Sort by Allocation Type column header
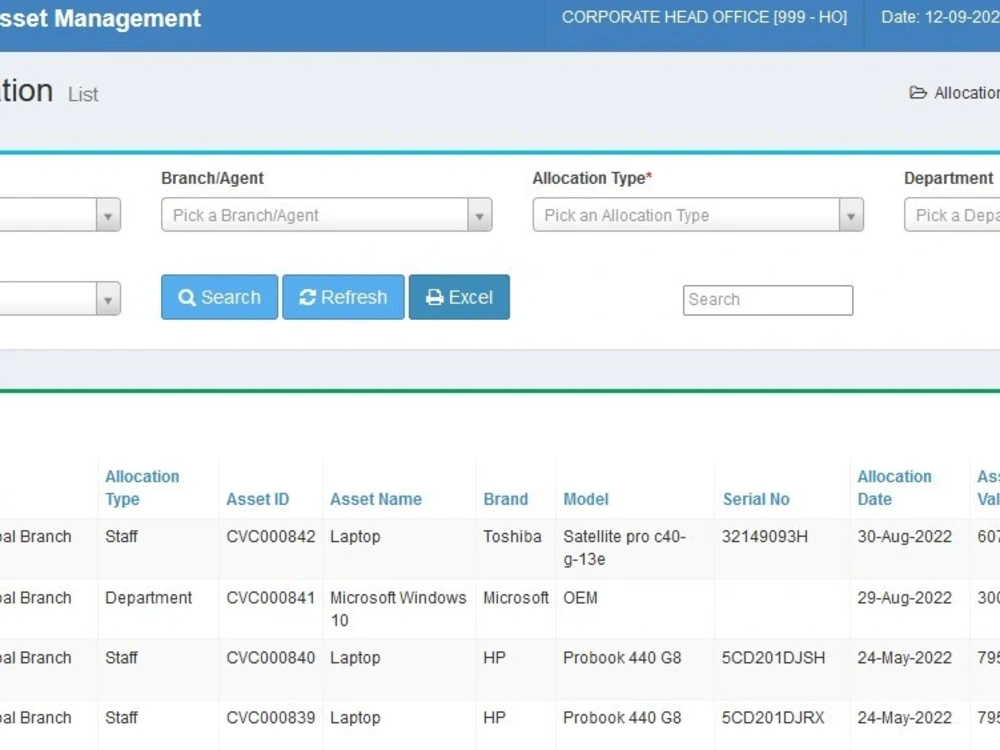Screen dimensions: 1000x750 coord(142,488)
